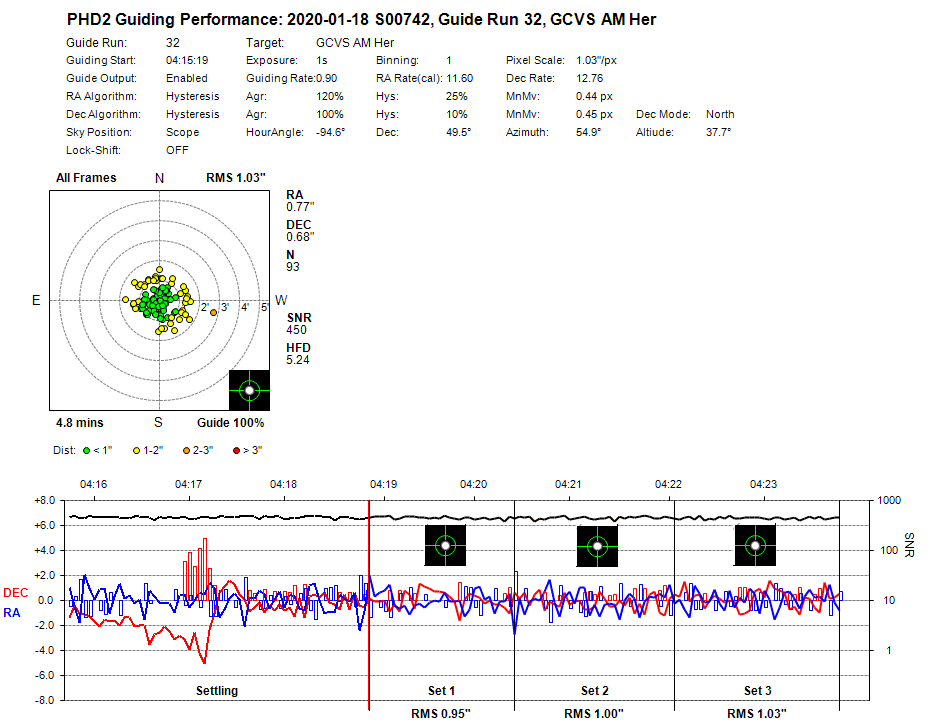Click the pixel scale value '1.03"/px'

596,61
